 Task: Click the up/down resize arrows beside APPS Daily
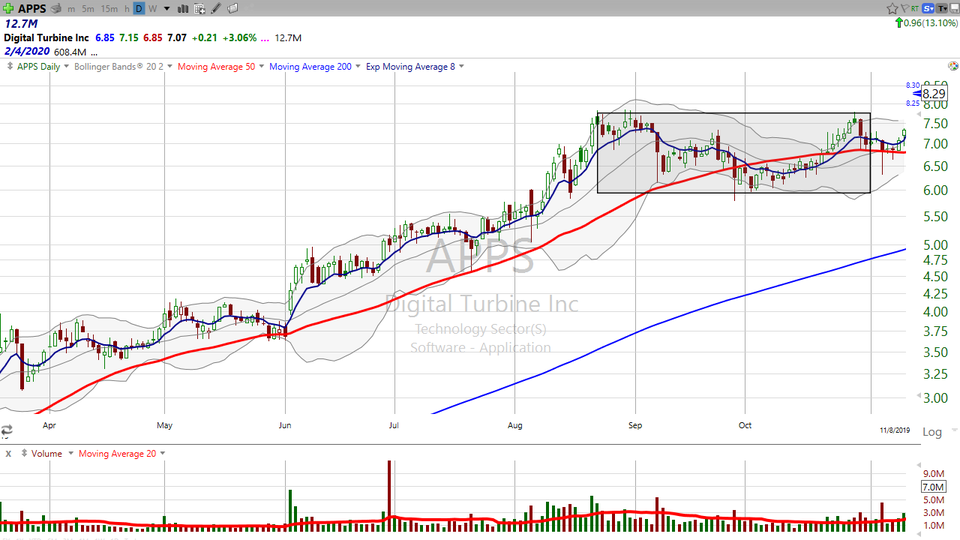[x=10, y=66]
